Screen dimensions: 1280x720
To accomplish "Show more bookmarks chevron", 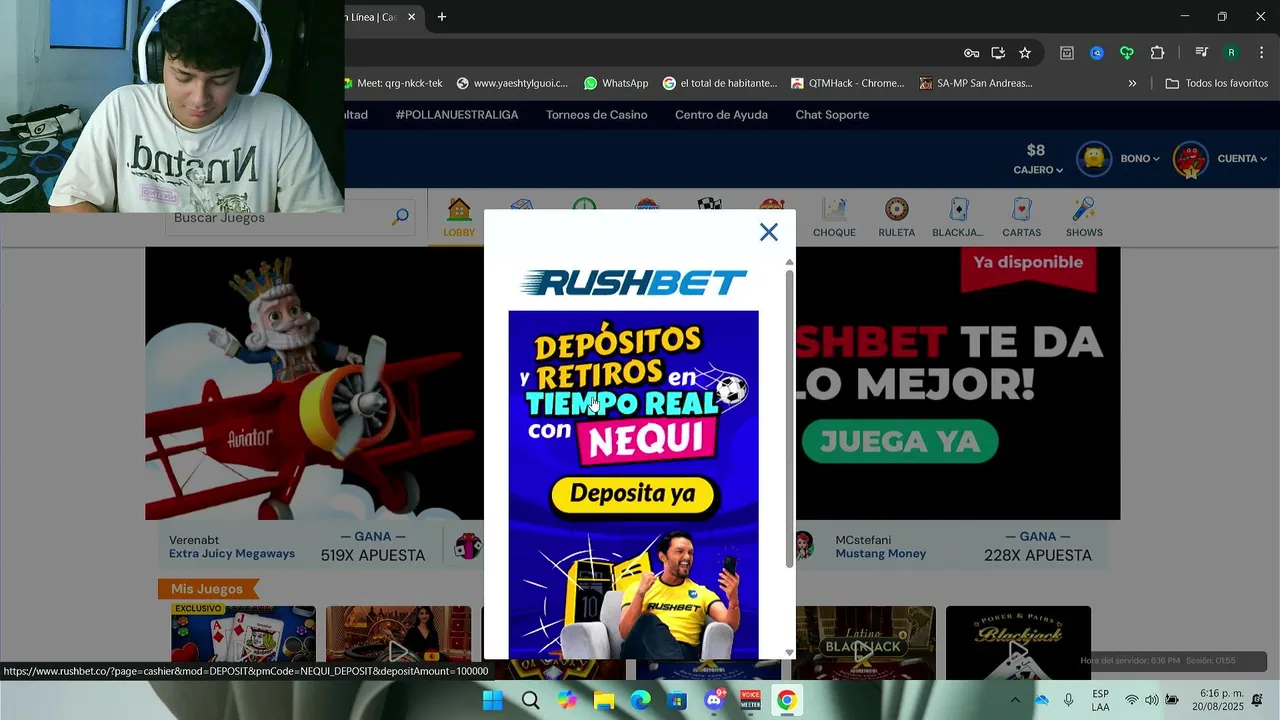I will 1132,83.
